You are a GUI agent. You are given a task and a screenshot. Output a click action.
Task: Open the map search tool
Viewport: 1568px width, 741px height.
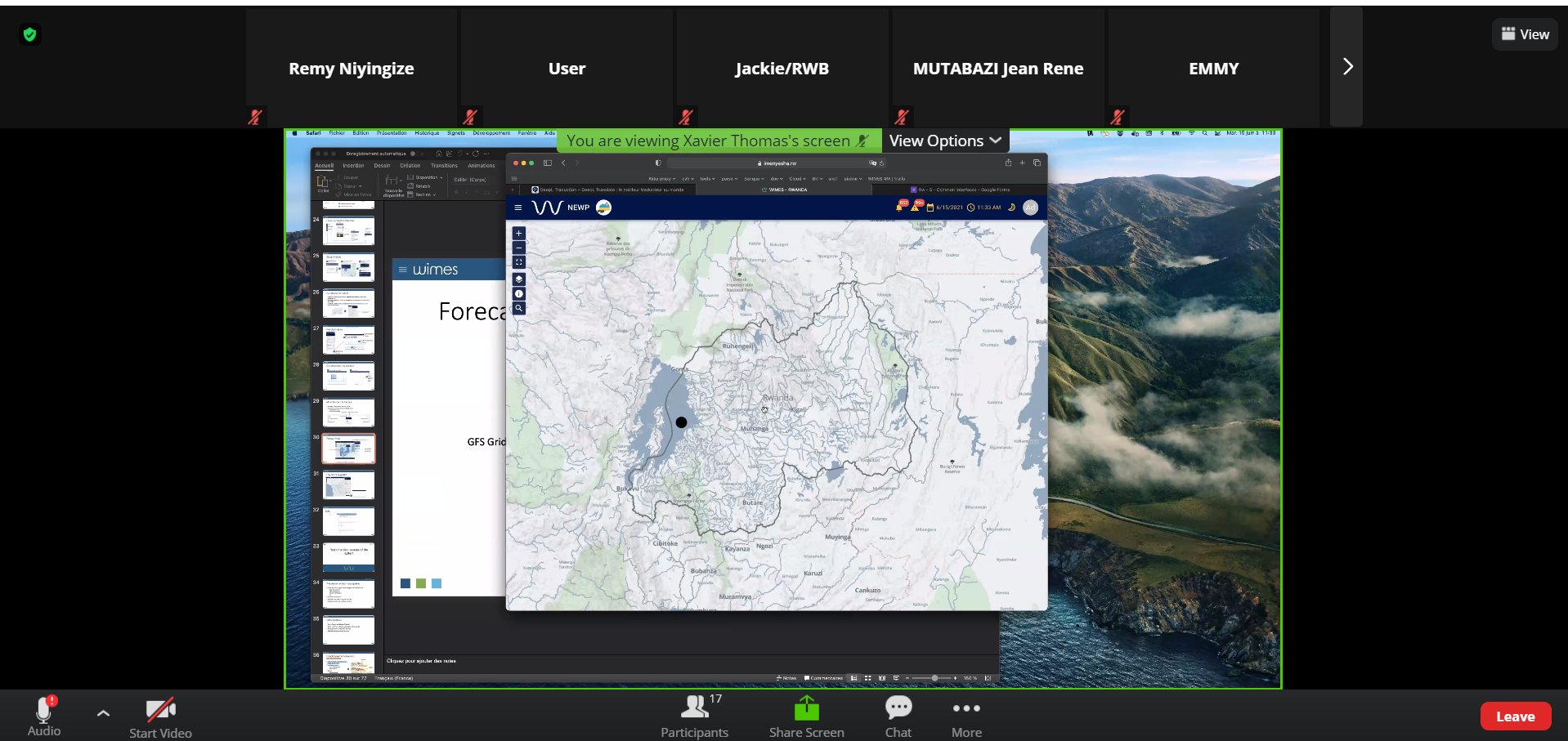pyautogui.click(x=518, y=309)
